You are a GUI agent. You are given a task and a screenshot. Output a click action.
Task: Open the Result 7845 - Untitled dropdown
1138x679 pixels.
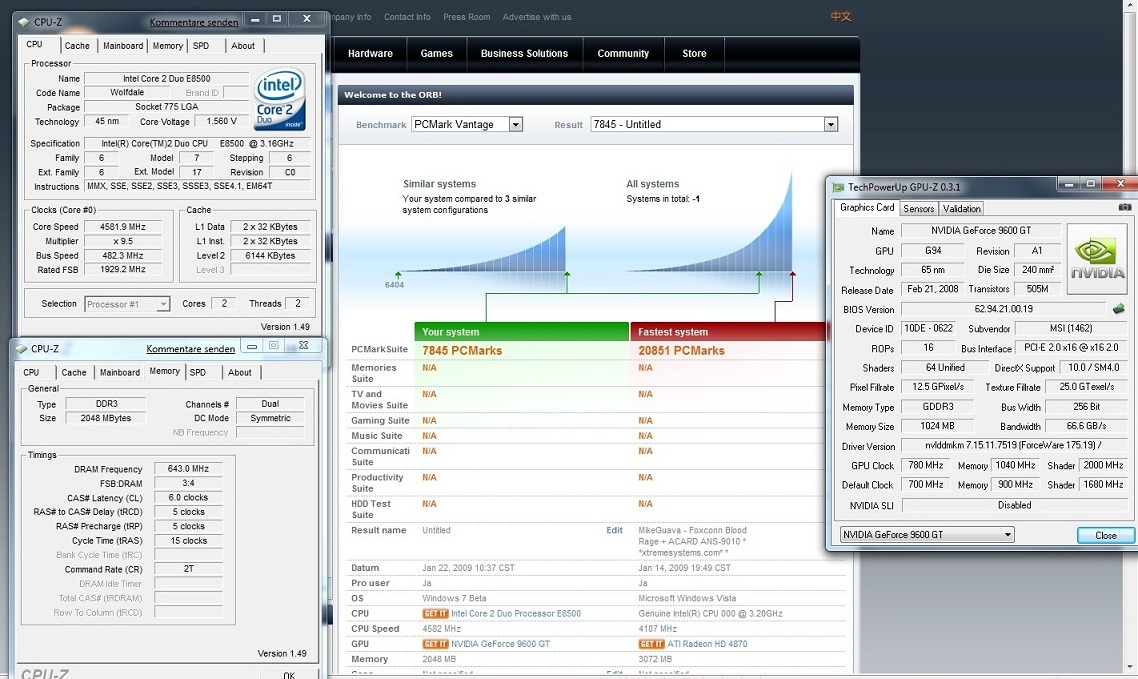click(x=831, y=125)
